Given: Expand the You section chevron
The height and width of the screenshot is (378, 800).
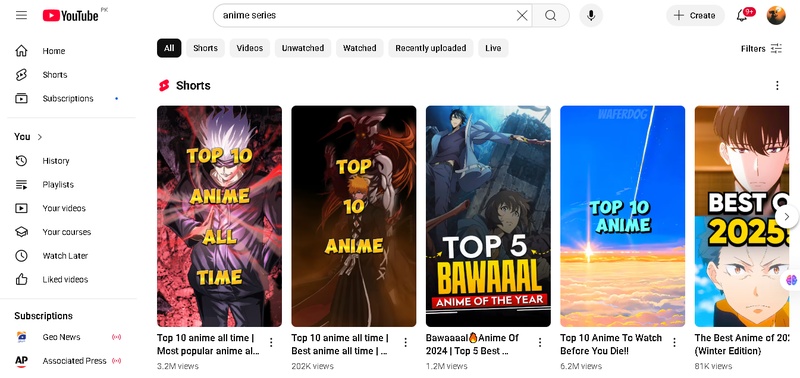Looking at the screenshot, I should tap(40, 137).
